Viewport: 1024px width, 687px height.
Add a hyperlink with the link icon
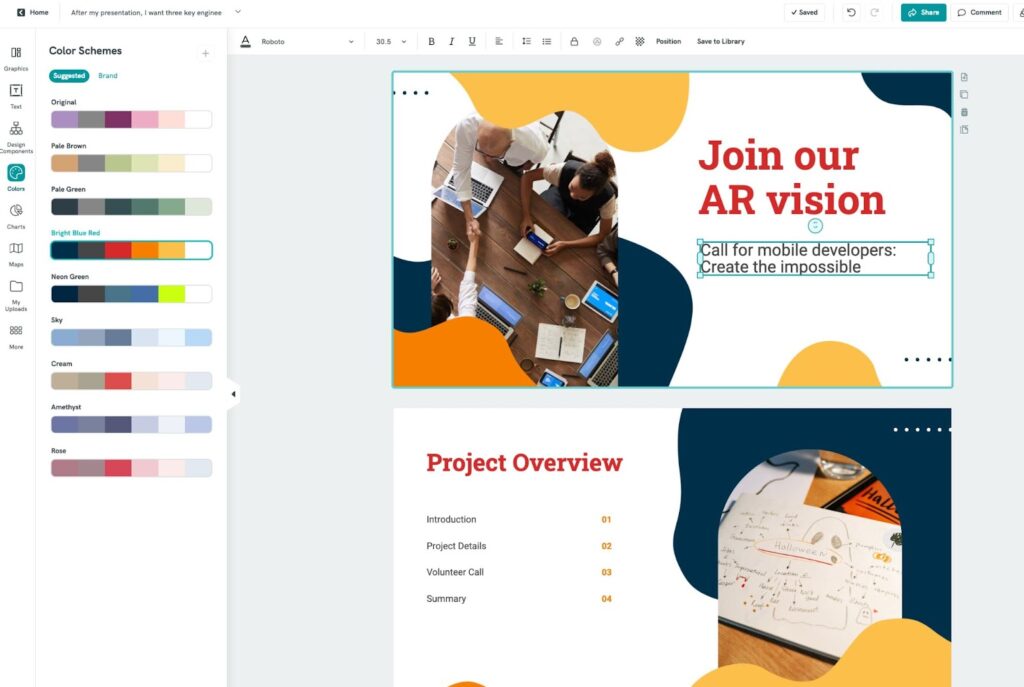pyautogui.click(x=619, y=41)
